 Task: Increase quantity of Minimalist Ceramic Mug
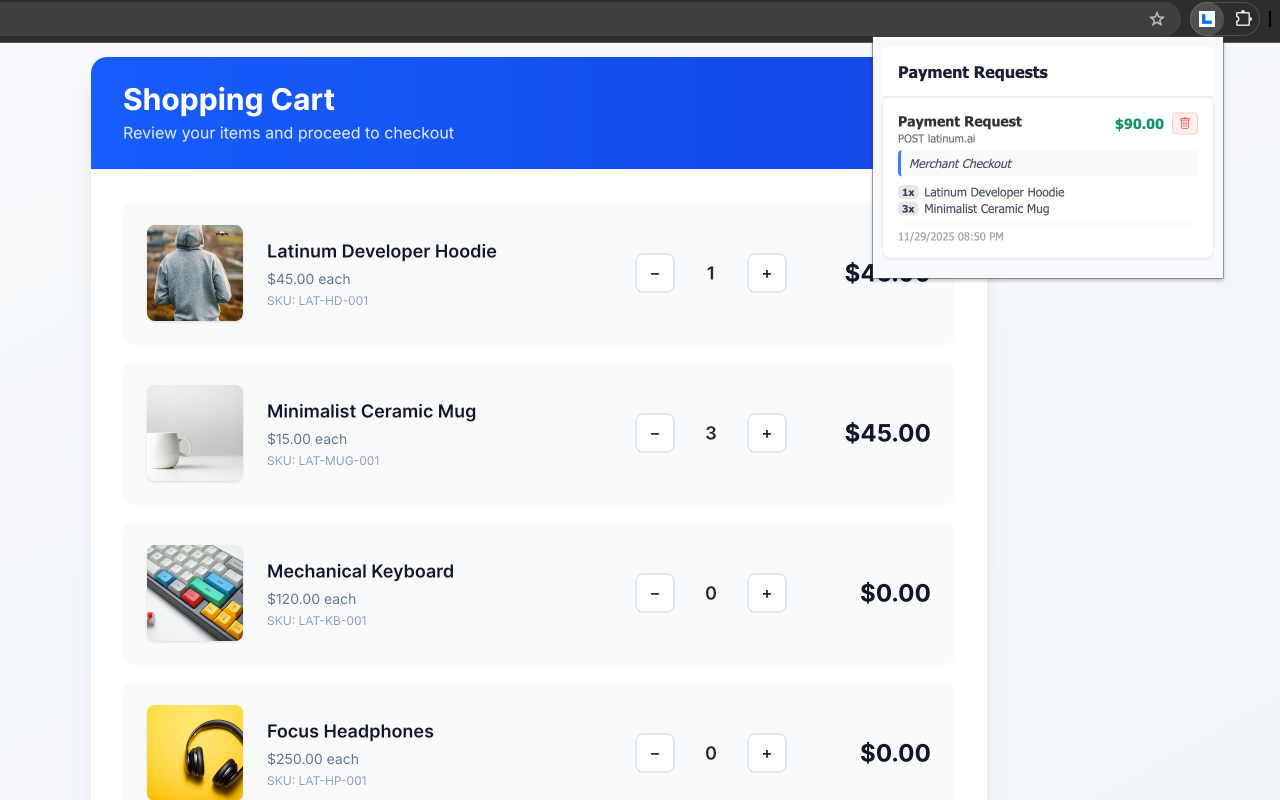766,433
